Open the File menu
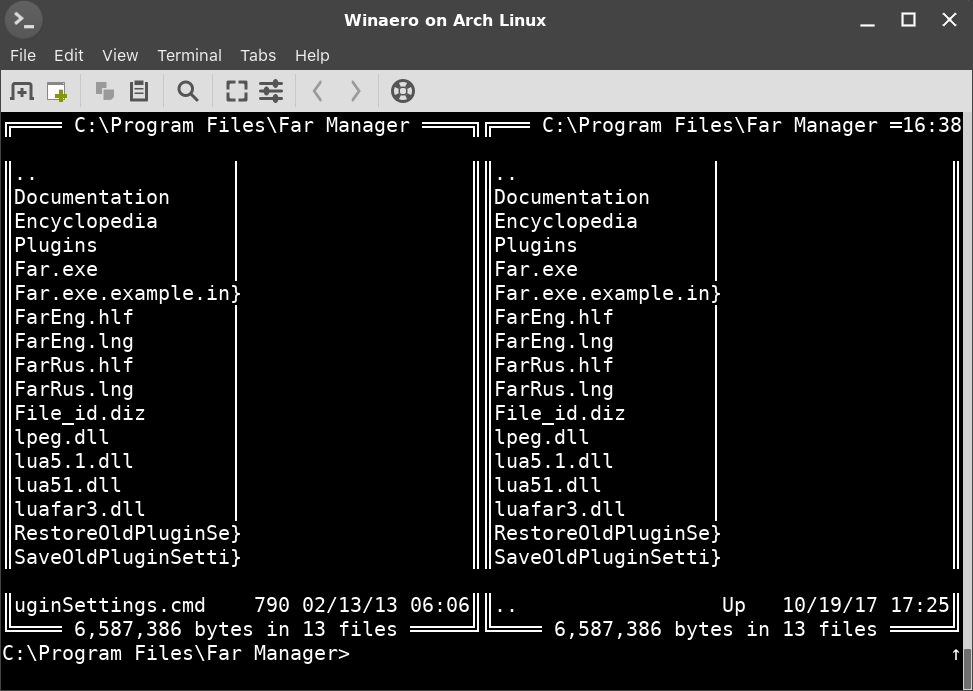Image resolution: width=973 pixels, height=691 pixels. (x=23, y=55)
